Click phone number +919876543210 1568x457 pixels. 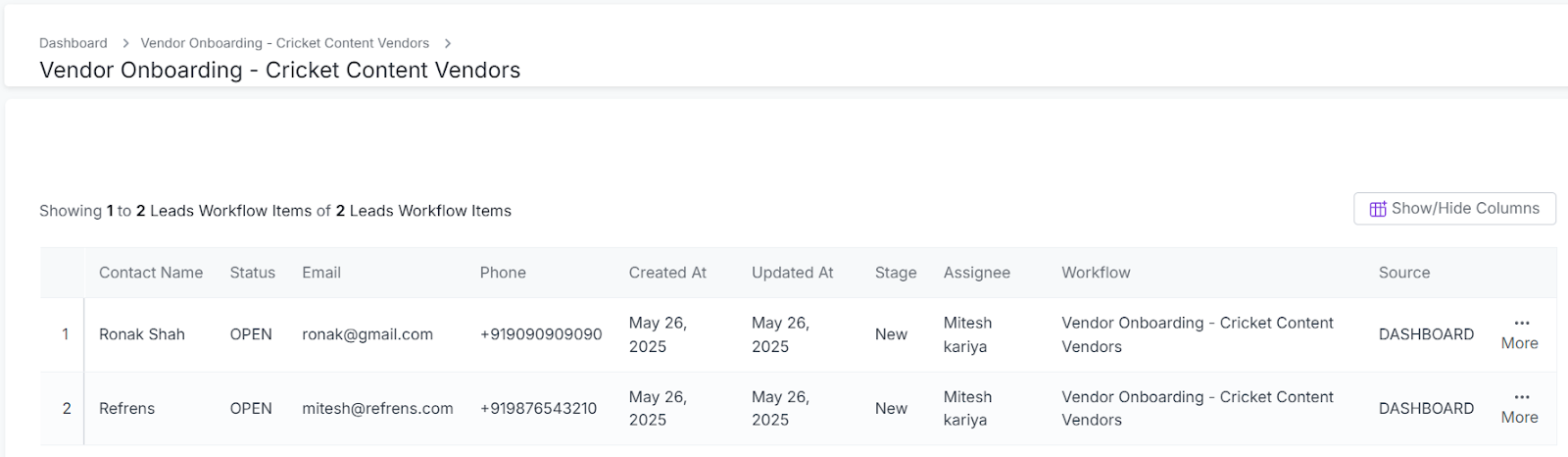click(x=538, y=409)
